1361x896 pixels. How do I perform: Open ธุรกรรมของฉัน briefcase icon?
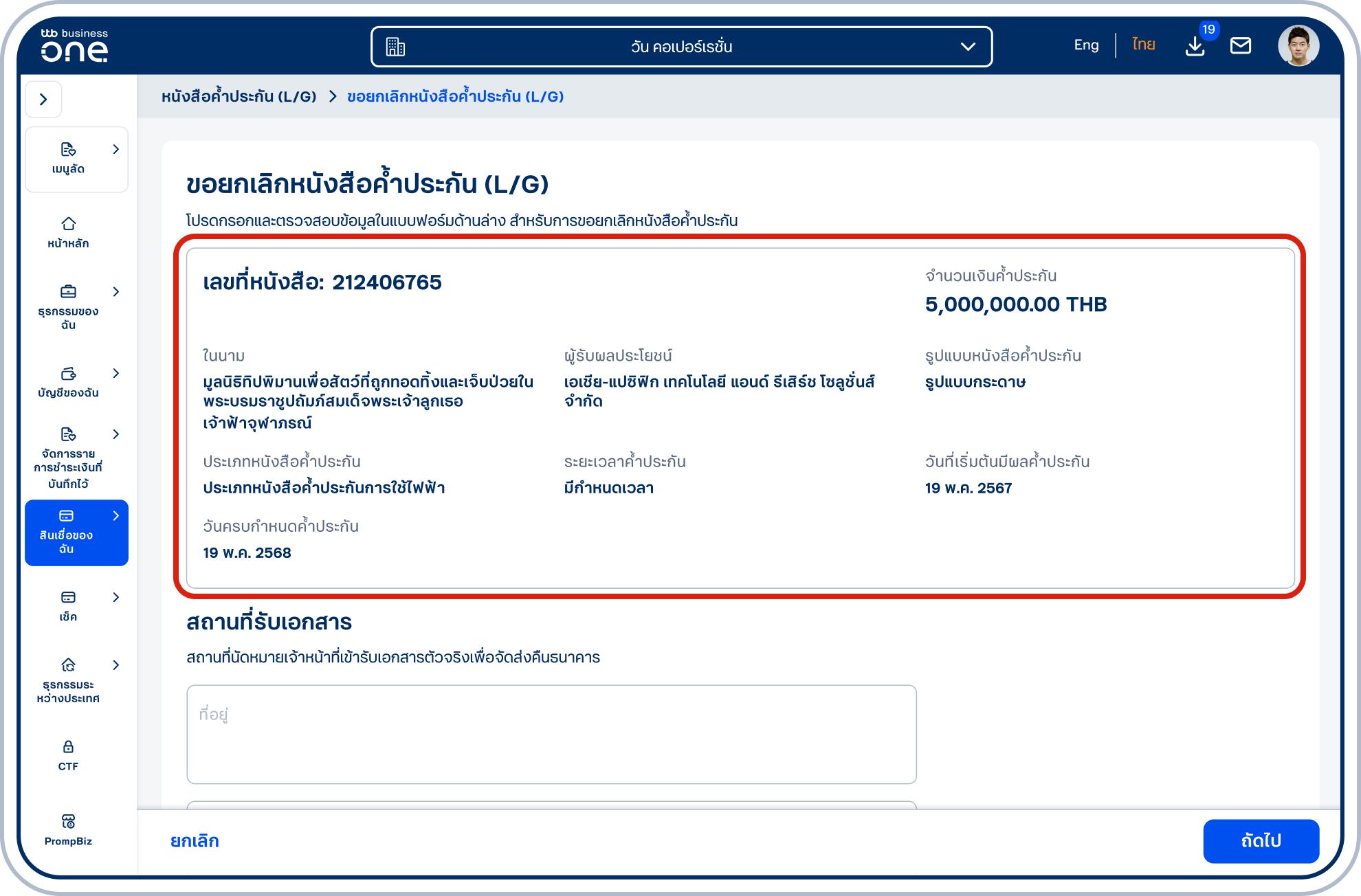pyautogui.click(x=68, y=291)
